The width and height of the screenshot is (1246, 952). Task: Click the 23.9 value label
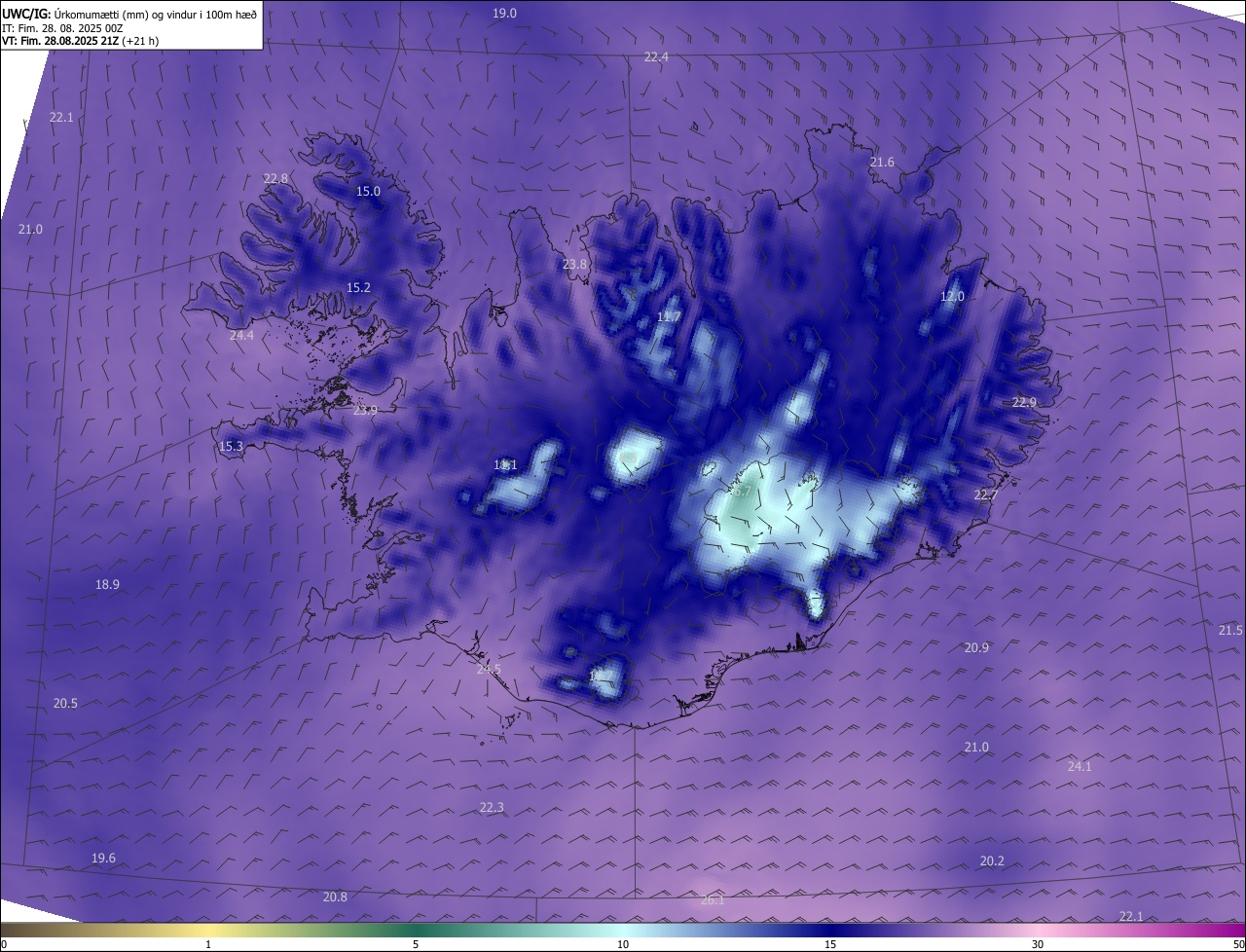(365, 410)
